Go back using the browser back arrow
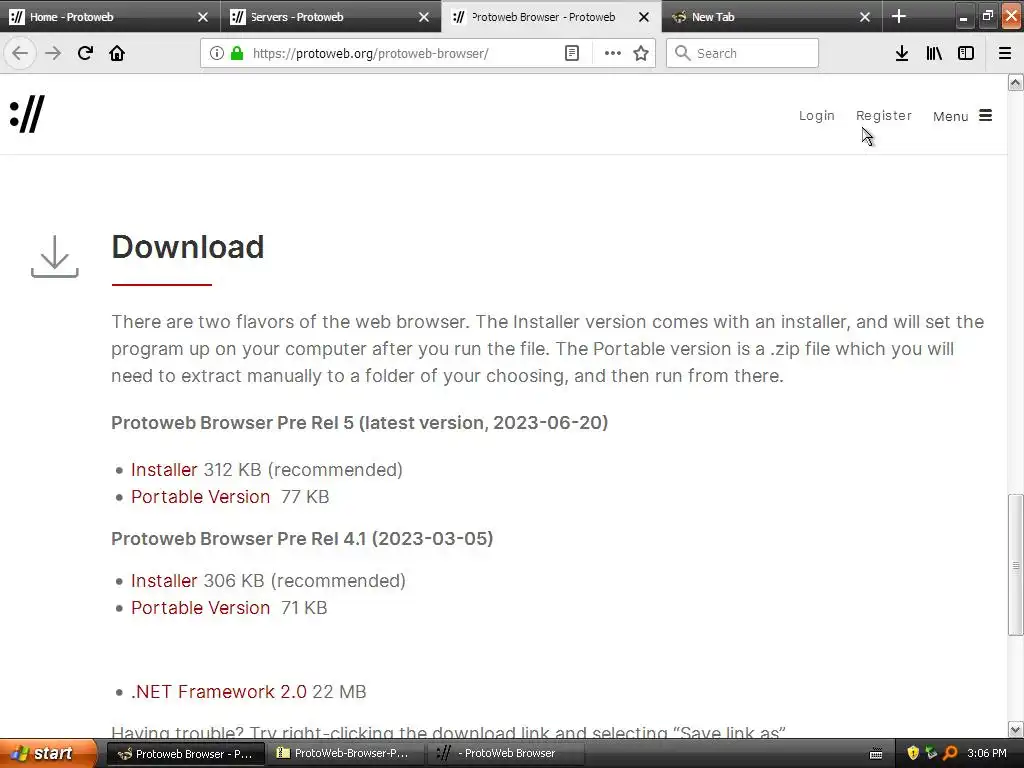 [x=20, y=53]
